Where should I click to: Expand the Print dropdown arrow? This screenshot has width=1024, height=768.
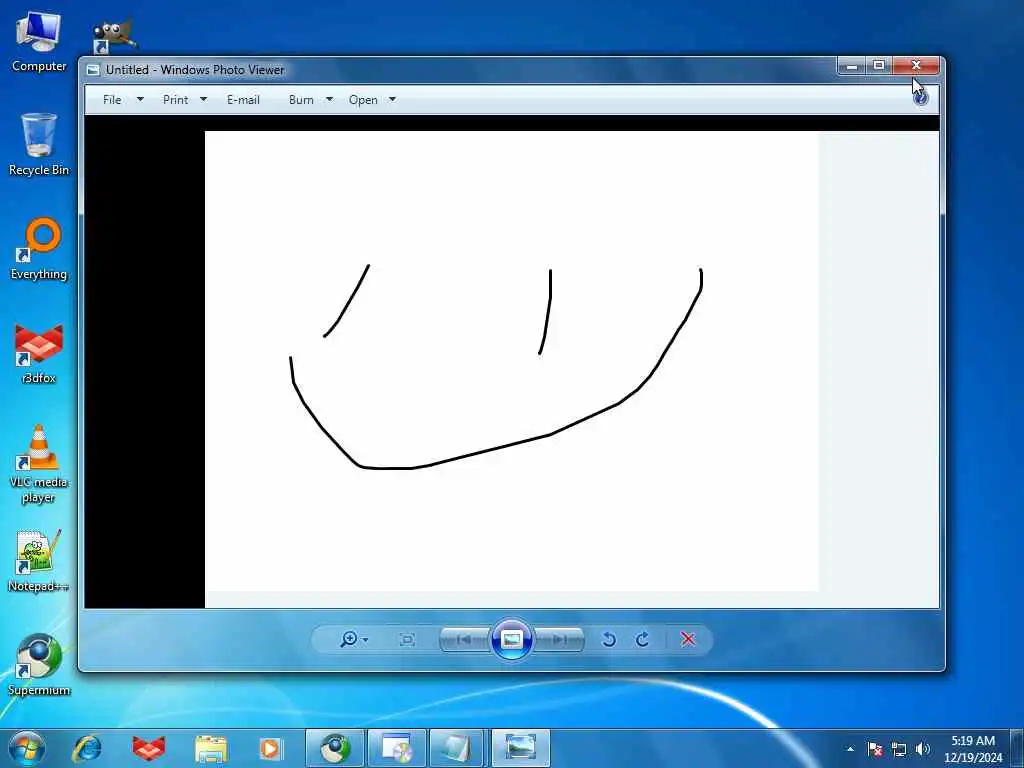tap(203, 99)
